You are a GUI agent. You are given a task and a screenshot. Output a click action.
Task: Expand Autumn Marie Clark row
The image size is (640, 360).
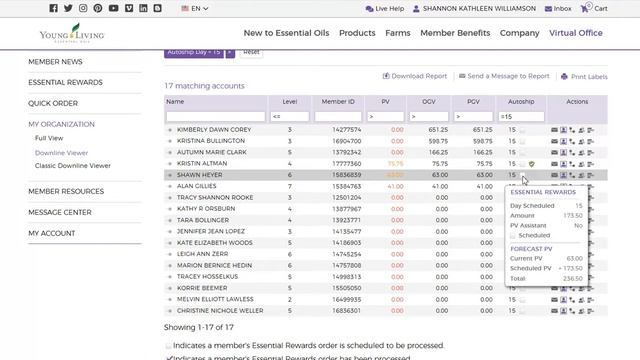(x=170, y=152)
